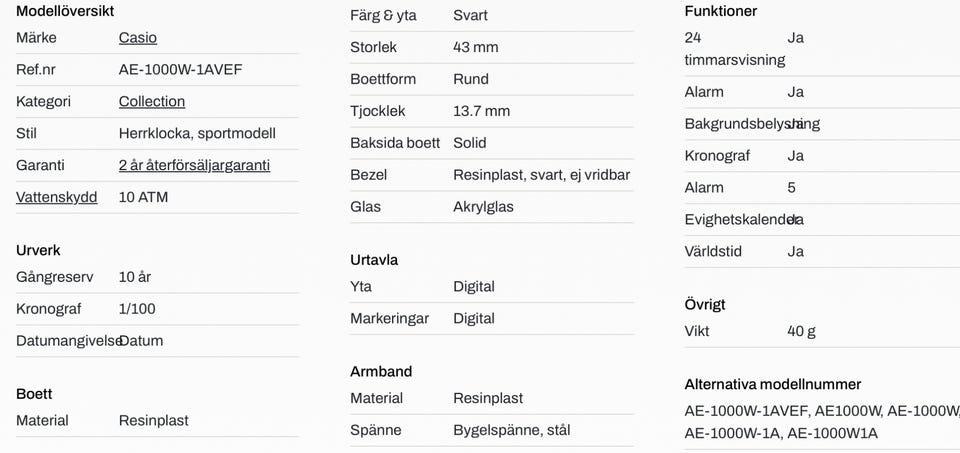Select the 10 ATM water resistance value
The image size is (960, 453).
coord(143,197)
